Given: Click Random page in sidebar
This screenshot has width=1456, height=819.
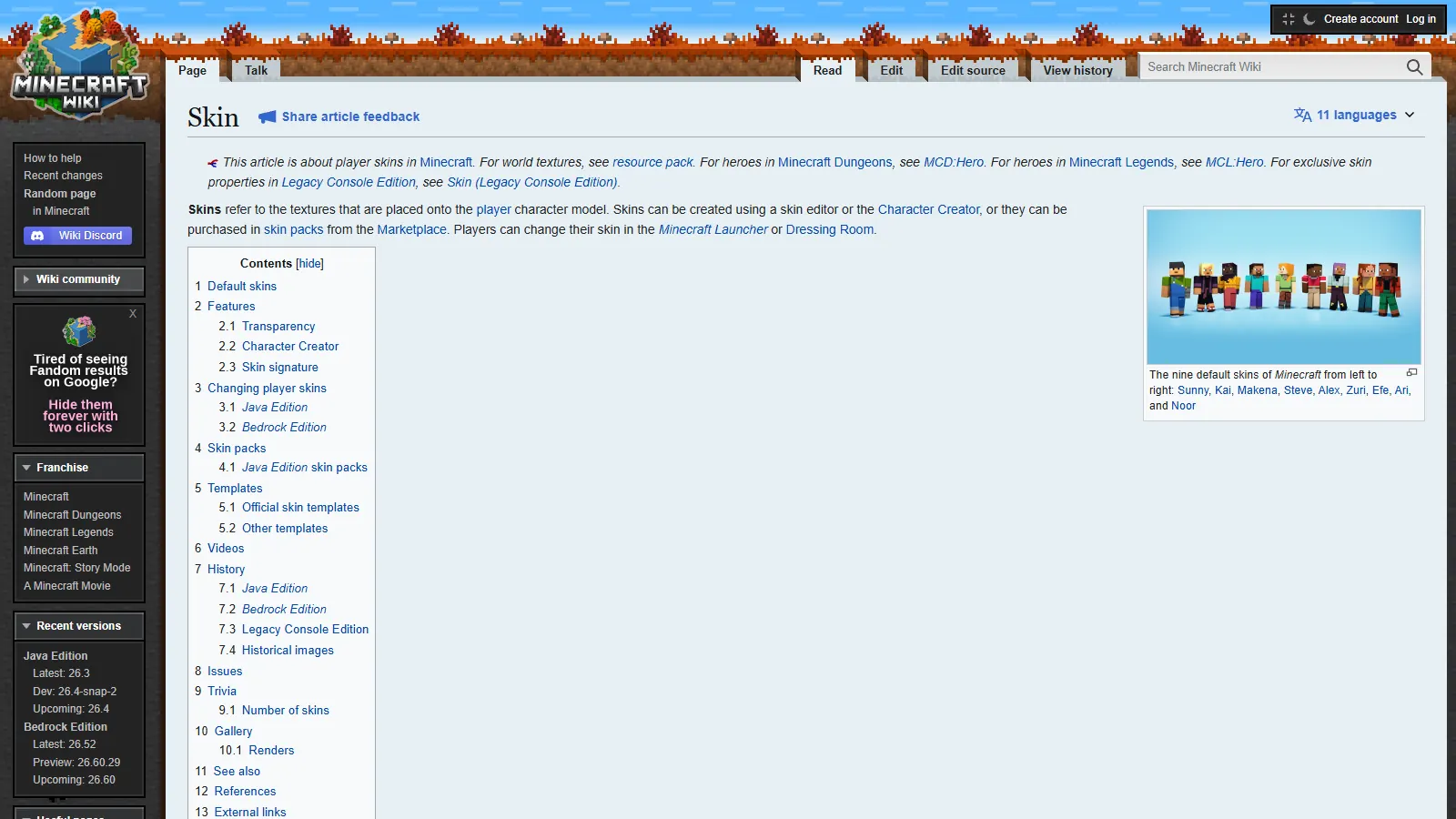Looking at the screenshot, I should (x=59, y=194).
